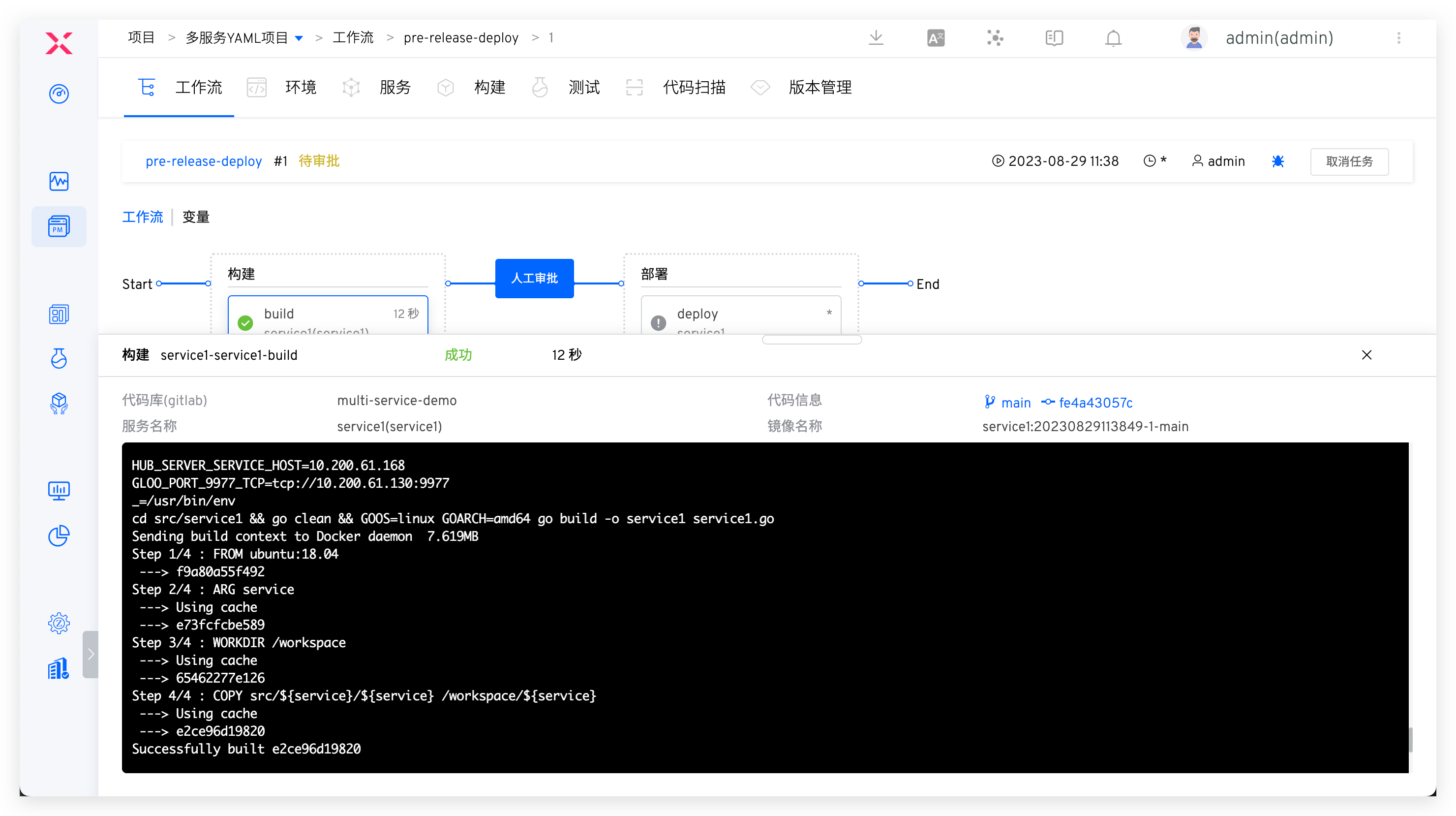Close the service1-service1-build log panel
1456x816 pixels.
[1366, 355]
